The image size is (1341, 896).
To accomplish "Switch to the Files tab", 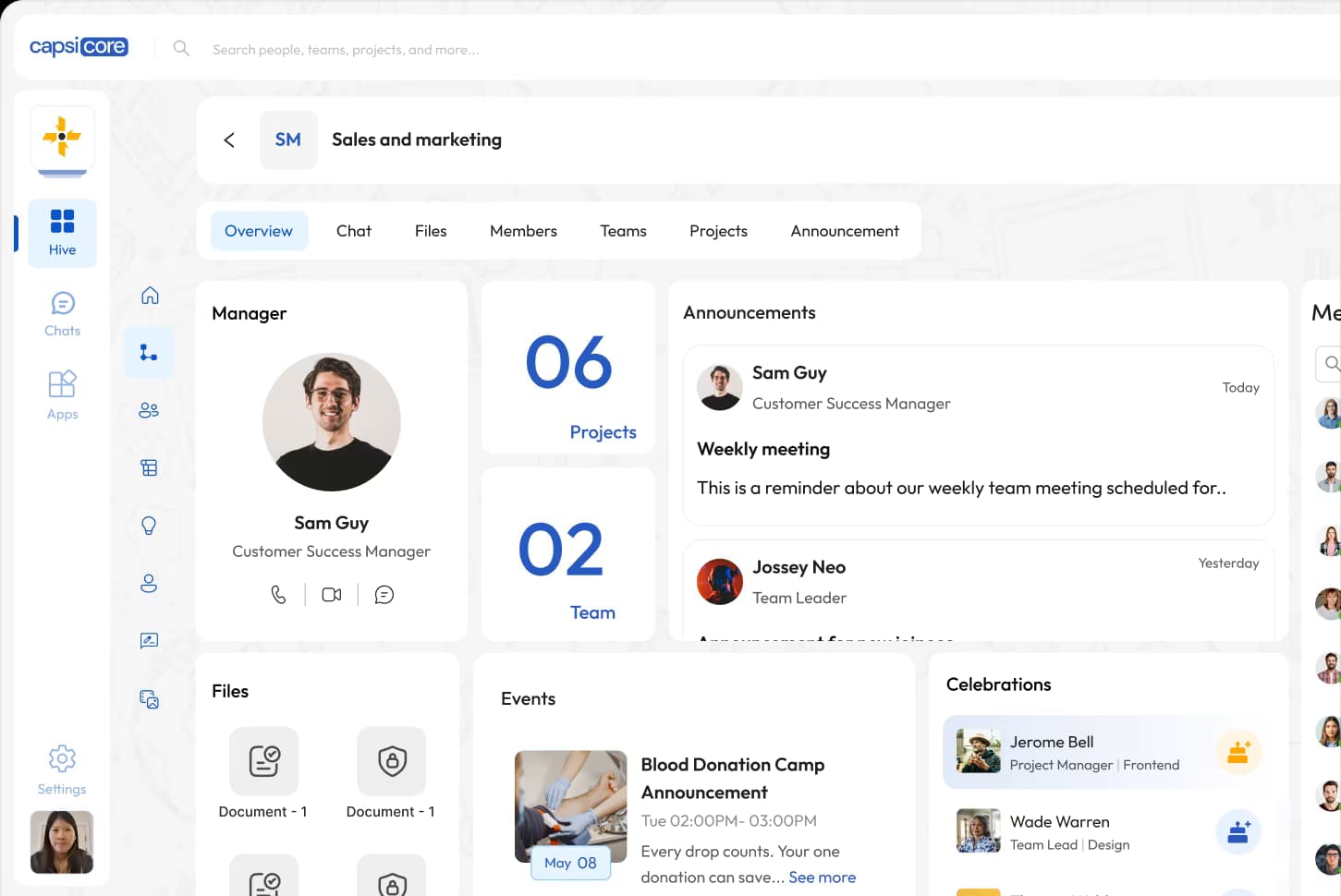I will [431, 231].
